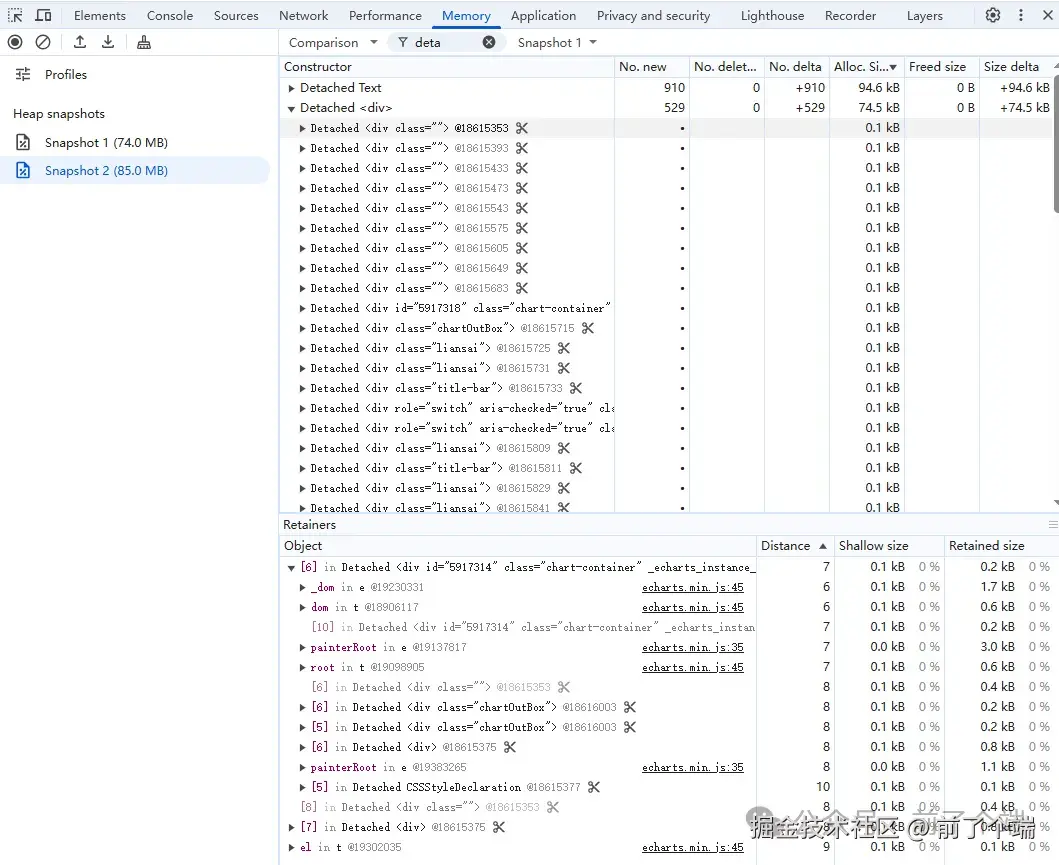Expand the el in t @19302035 retainer
The height and width of the screenshot is (865, 1059).
click(291, 847)
